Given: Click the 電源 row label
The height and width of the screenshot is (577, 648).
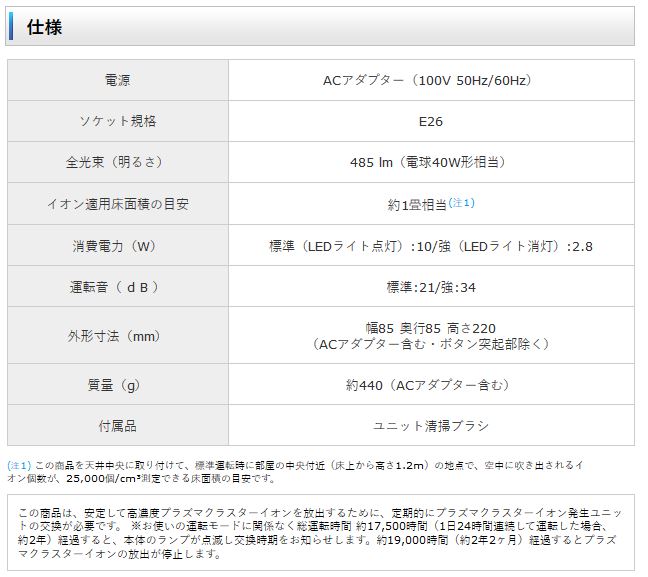Looking at the screenshot, I should tap(118, 80).
